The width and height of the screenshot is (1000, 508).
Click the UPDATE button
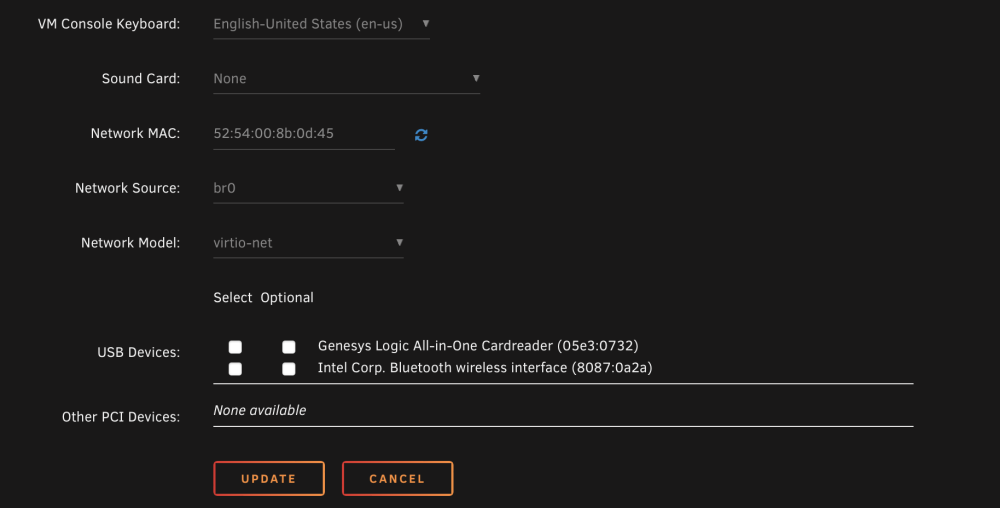point(269,479)
